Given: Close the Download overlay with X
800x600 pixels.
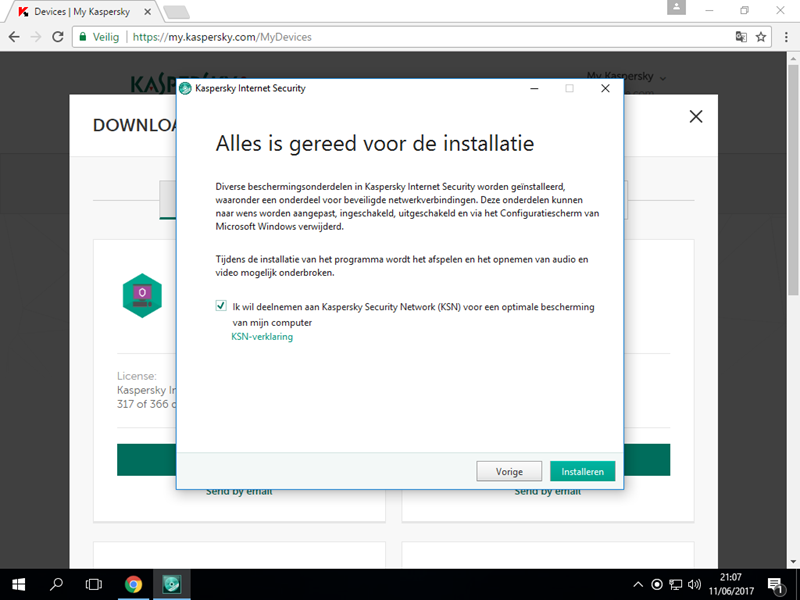Looking at the screenshot, I should (x=696, y=117).
